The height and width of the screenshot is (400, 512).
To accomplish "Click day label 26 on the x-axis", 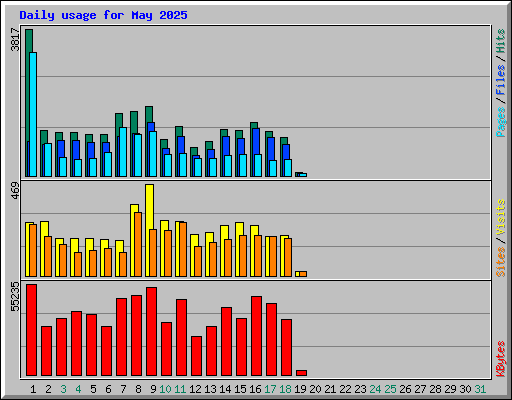I will (405, 389).
